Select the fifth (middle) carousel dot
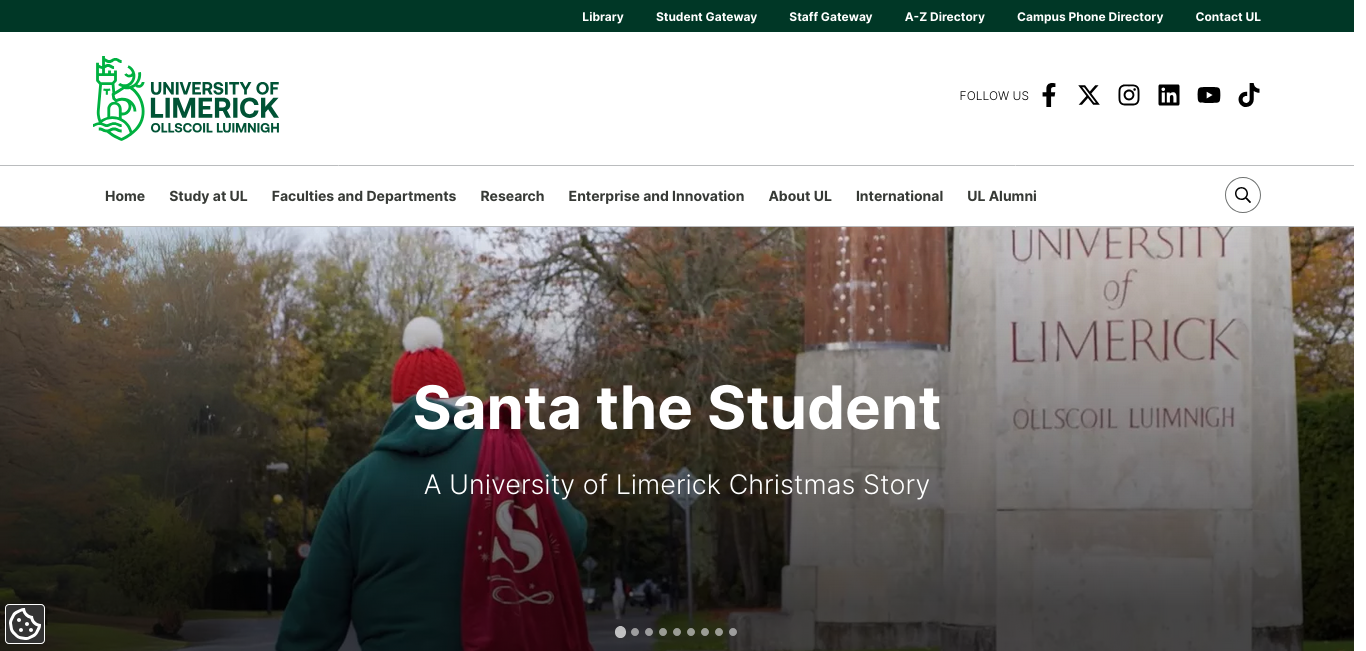 coord(677,632)
